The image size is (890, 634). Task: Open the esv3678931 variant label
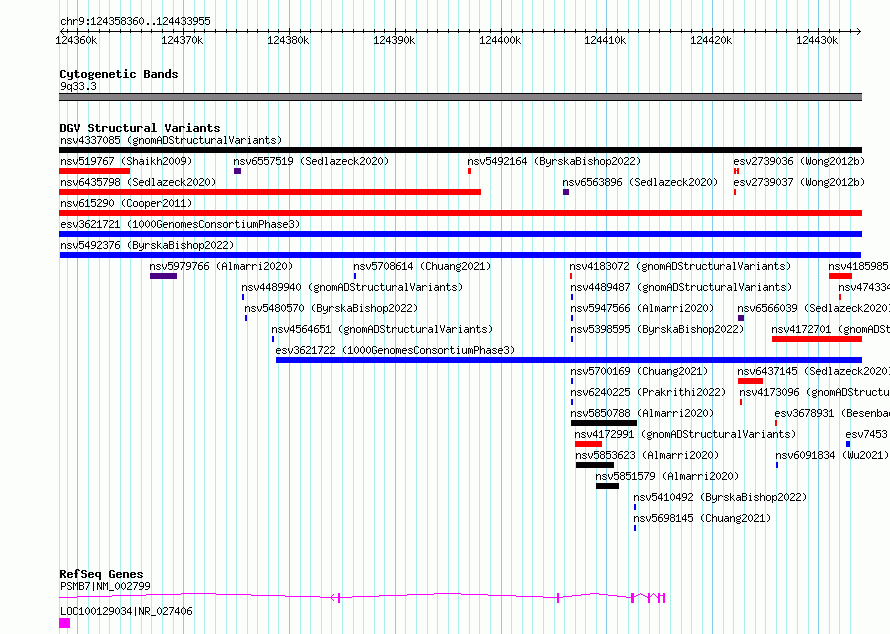click(x=832, y=413)
